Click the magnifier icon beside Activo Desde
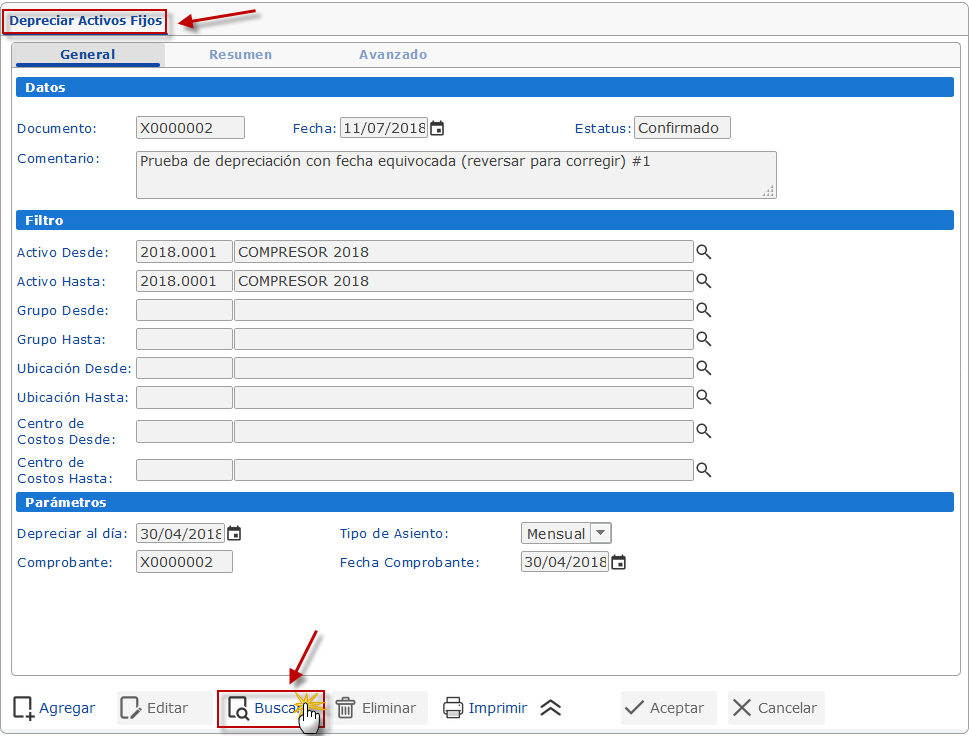Image resolution: width=969 pixels, height=736 pixels. click(x=704, y=252)
